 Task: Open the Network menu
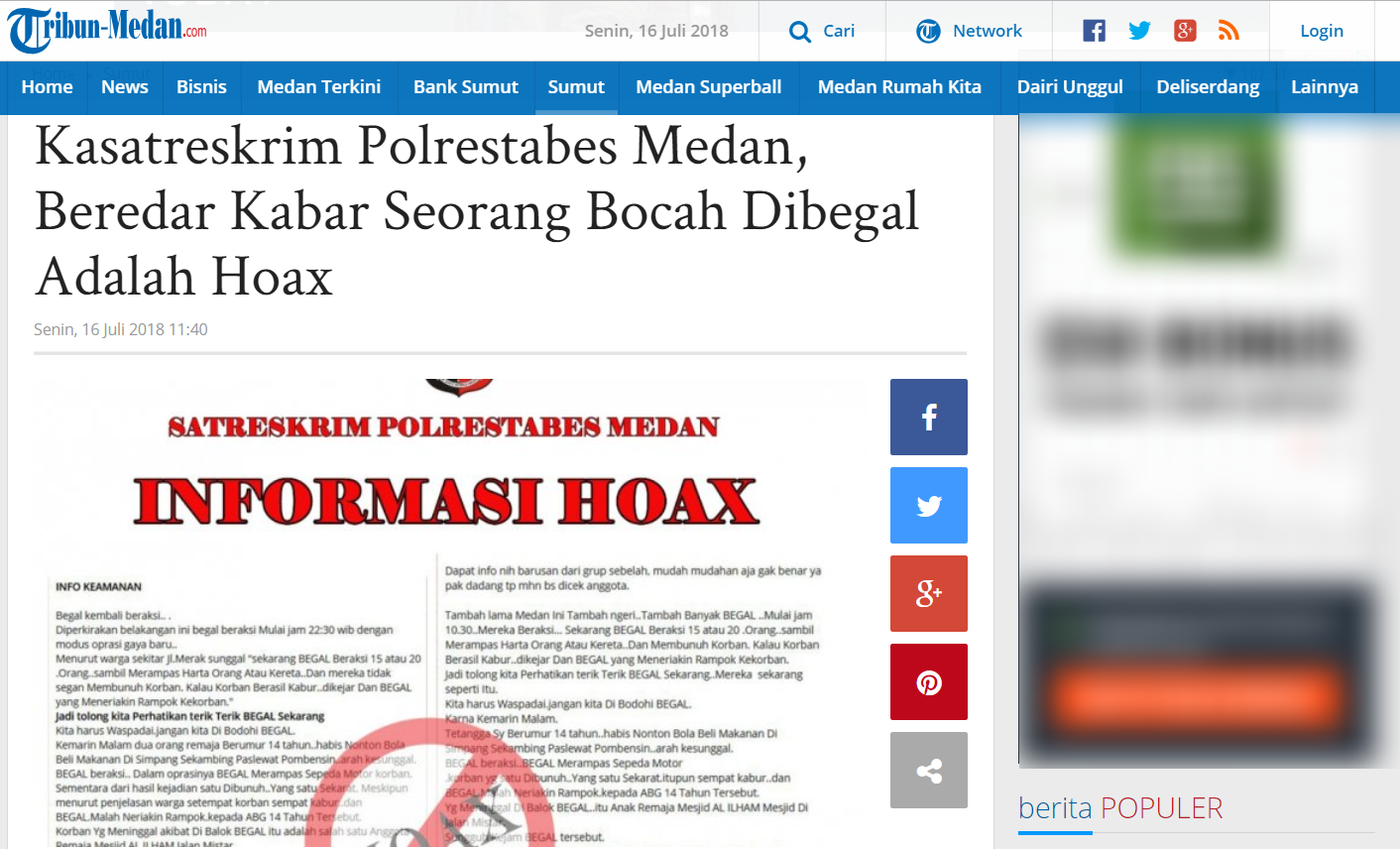(x=969, y=31)
